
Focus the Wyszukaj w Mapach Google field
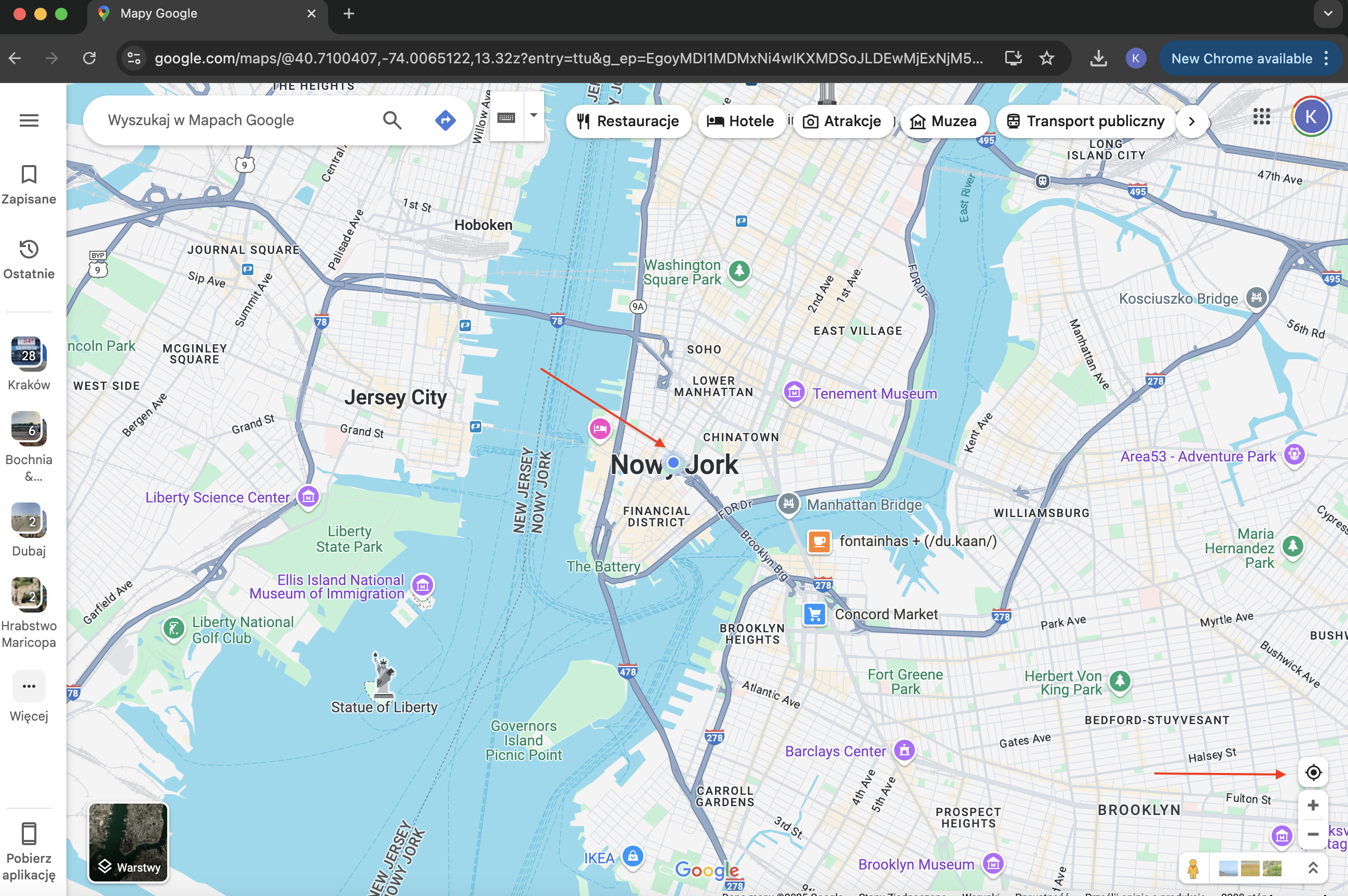[x=240, y=120]
